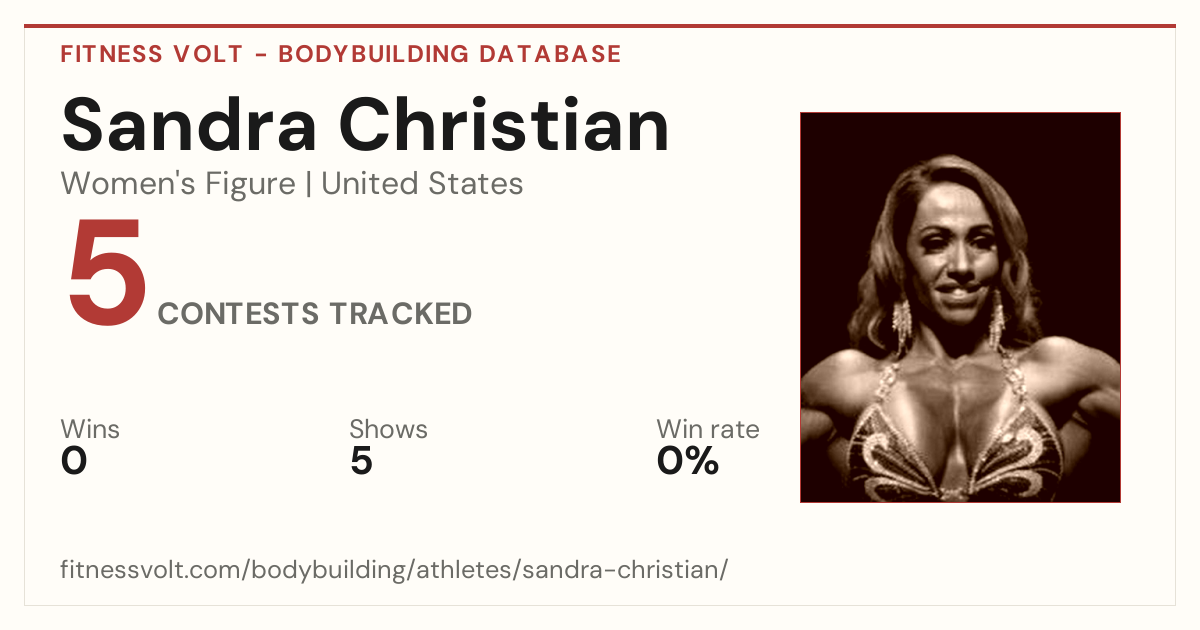Open the fitnessvolt.com athlete URL

click(x=394, y=570)
